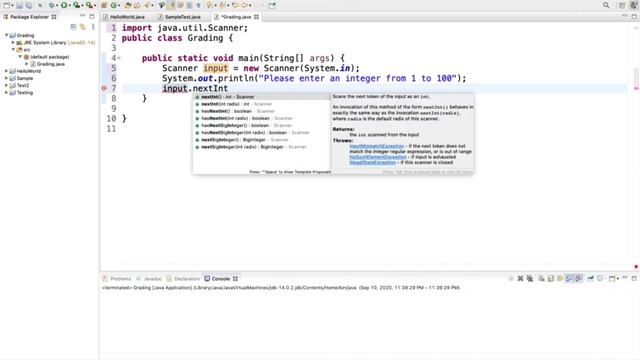Click the New Java Package toolbar icon

coord(104,5)
